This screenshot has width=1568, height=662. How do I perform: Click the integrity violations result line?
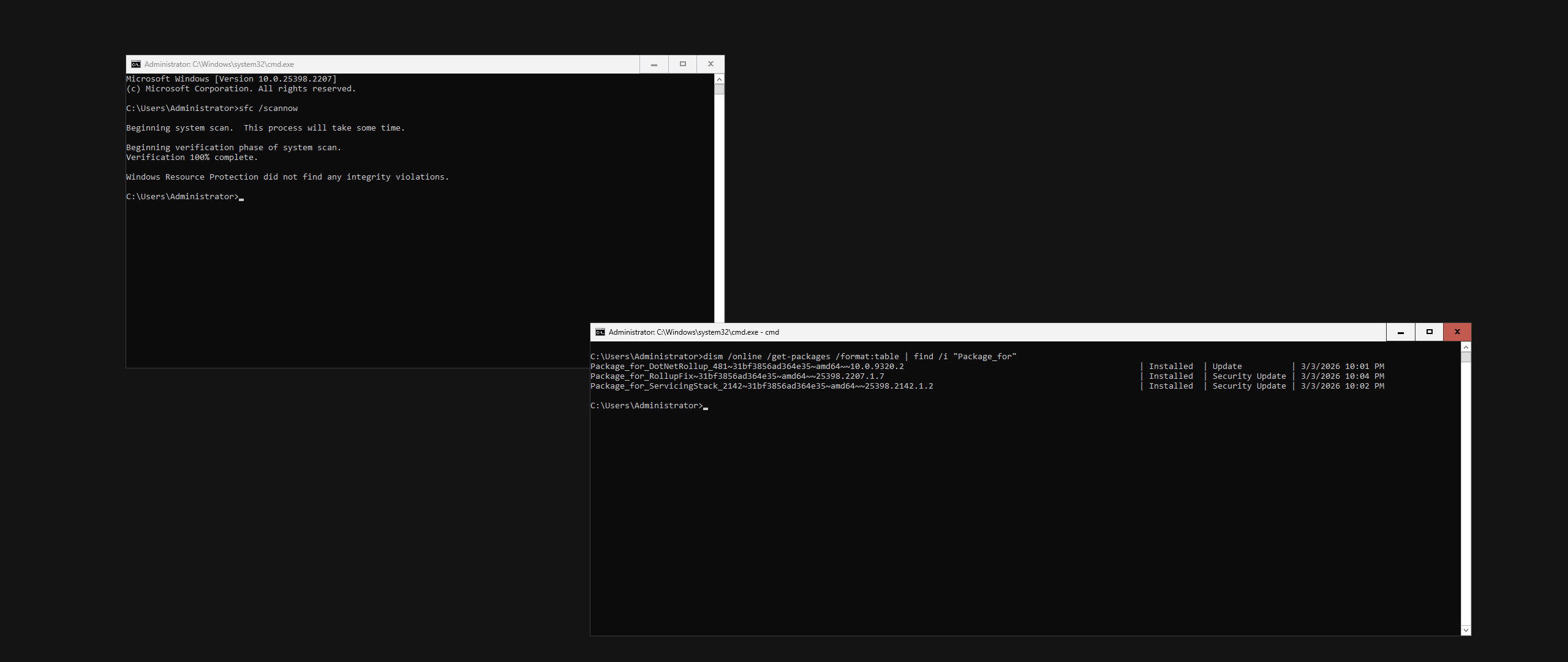[x=287, y=177]
